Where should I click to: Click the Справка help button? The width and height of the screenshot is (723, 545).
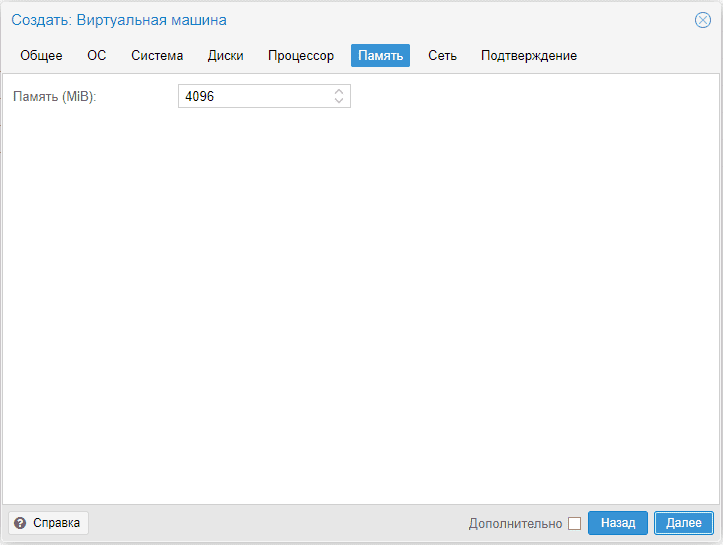(48, 523)
